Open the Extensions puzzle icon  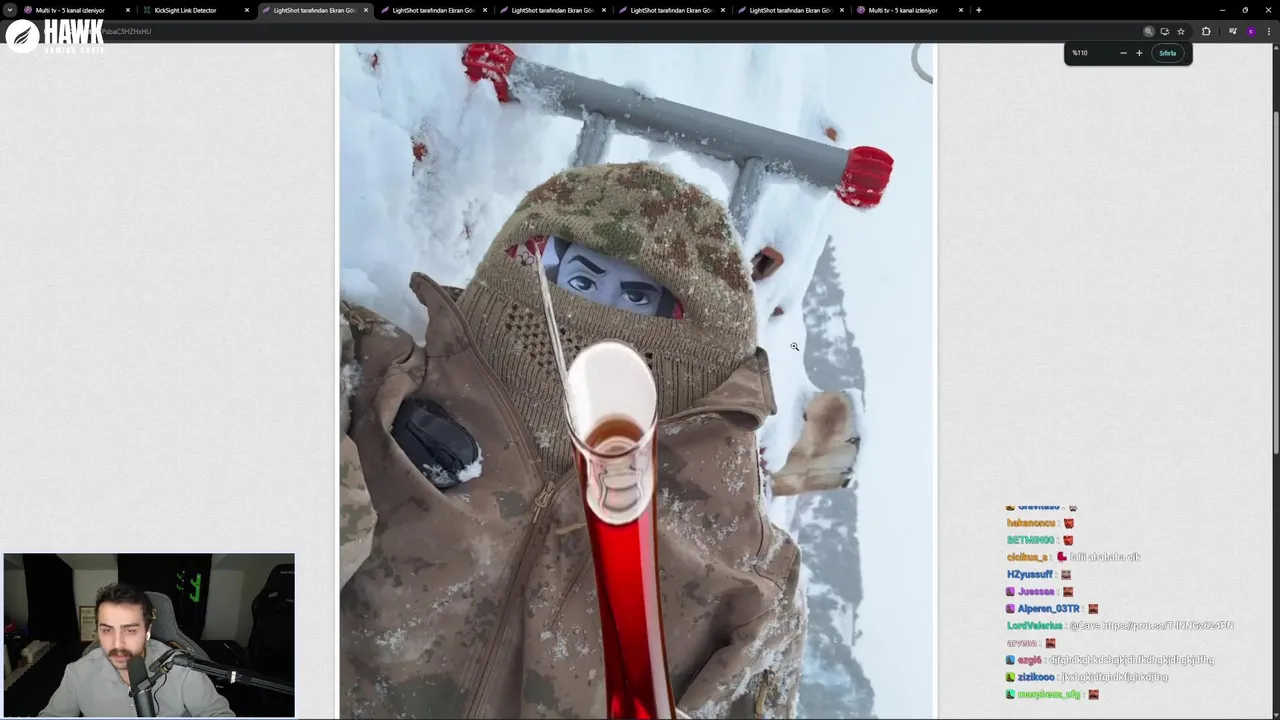point(1206,31)
